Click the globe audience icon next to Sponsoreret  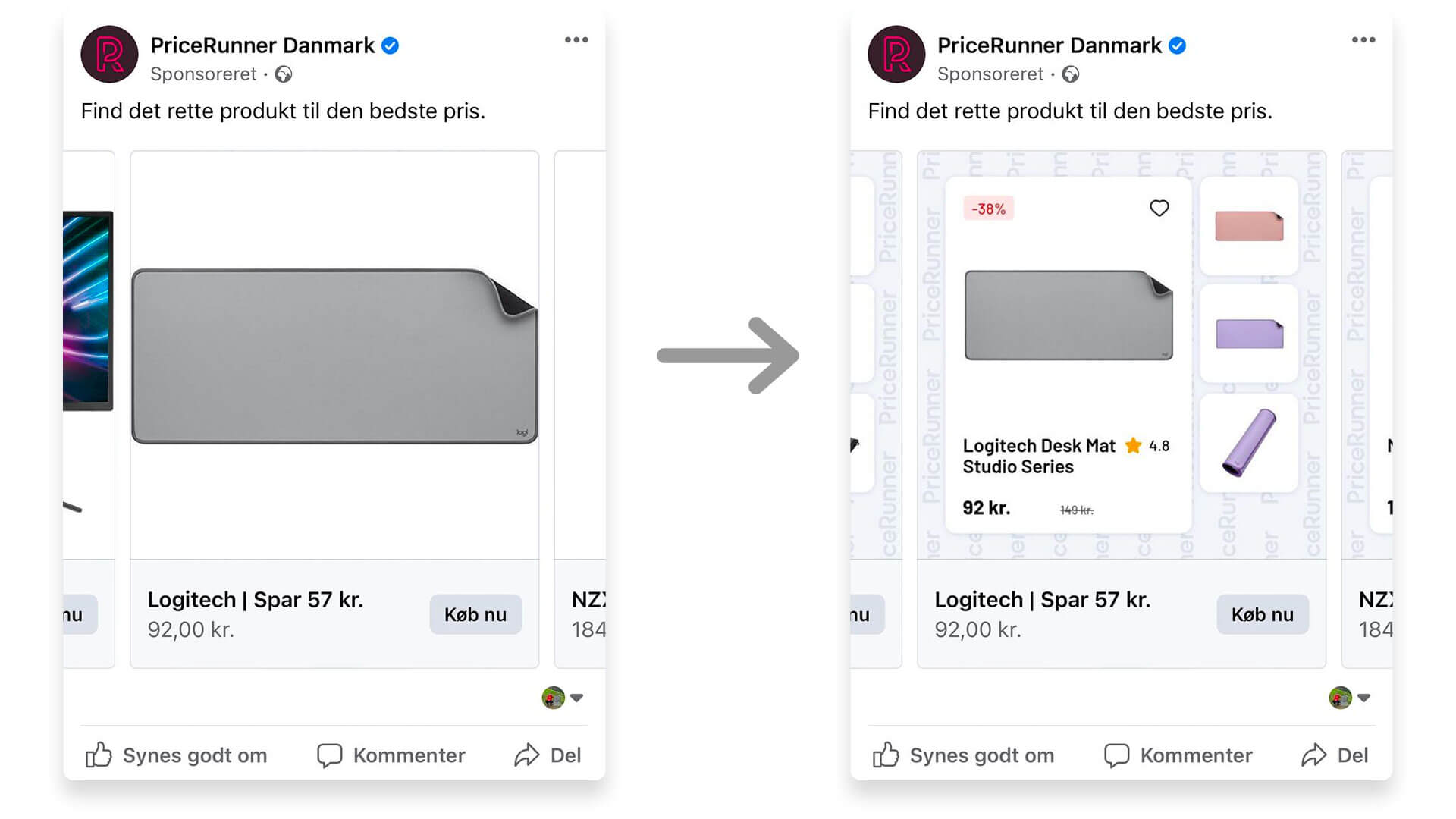(x=284, y=74)
